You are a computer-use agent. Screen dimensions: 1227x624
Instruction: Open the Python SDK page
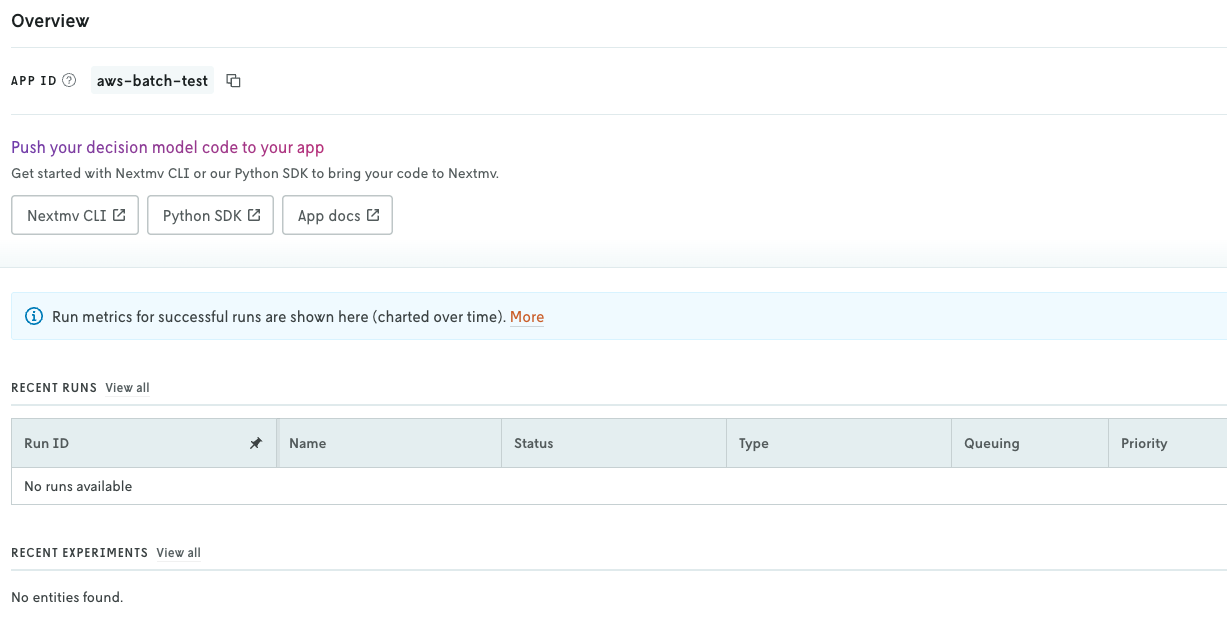(x=210, y=214)
